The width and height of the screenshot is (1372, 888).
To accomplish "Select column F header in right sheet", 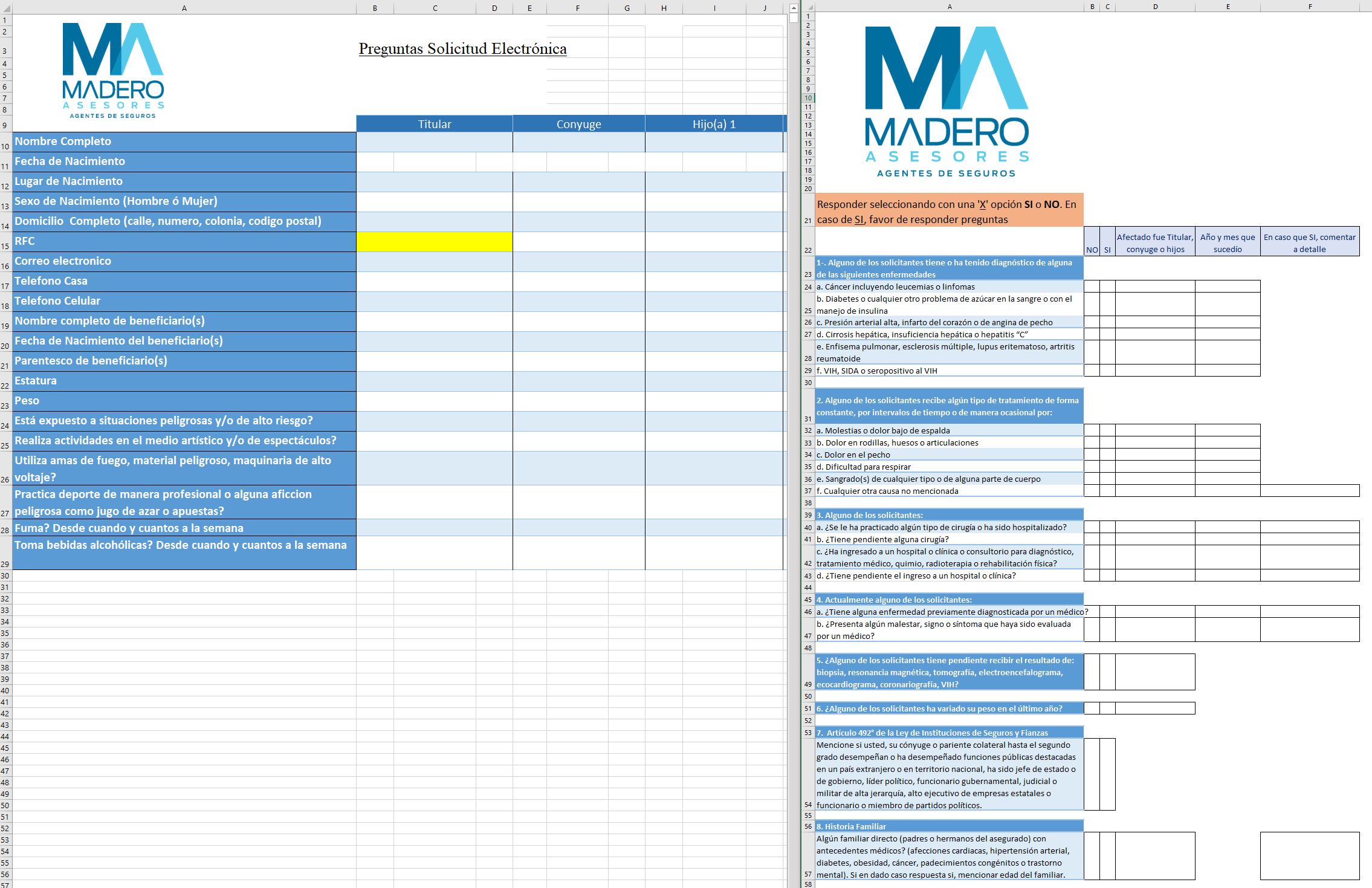I will 1310,7.
